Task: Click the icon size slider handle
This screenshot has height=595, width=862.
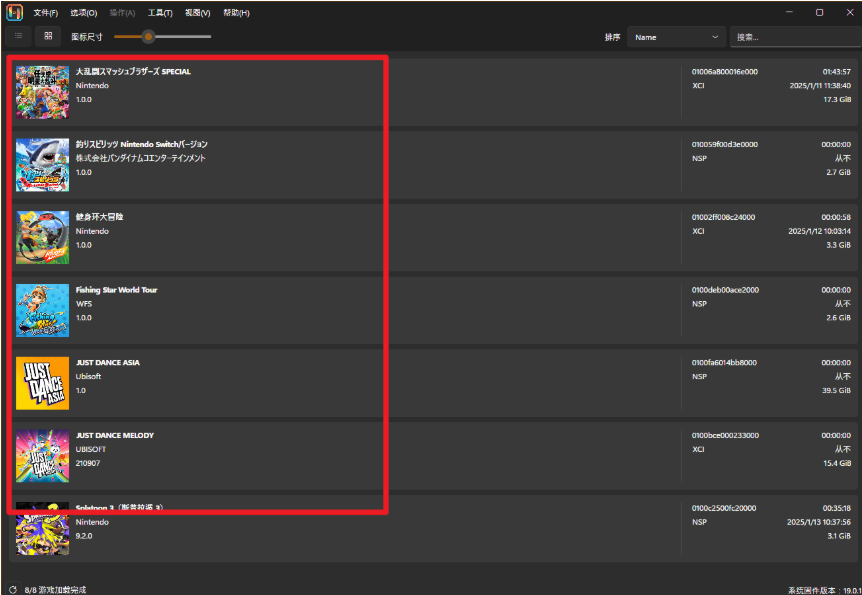Action: 148,36
